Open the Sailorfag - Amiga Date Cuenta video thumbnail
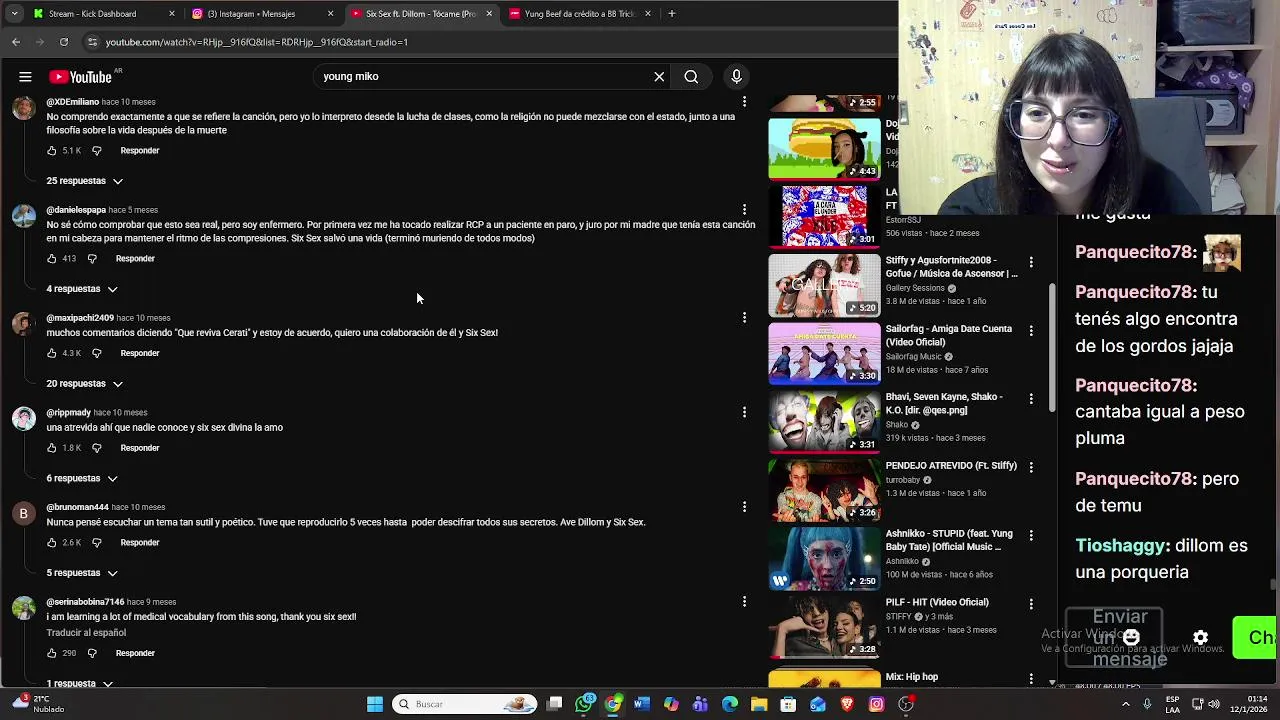Image resolution: width=1280 pixels, height=720 pixels. pyautogui.click(x=824, y=353)
